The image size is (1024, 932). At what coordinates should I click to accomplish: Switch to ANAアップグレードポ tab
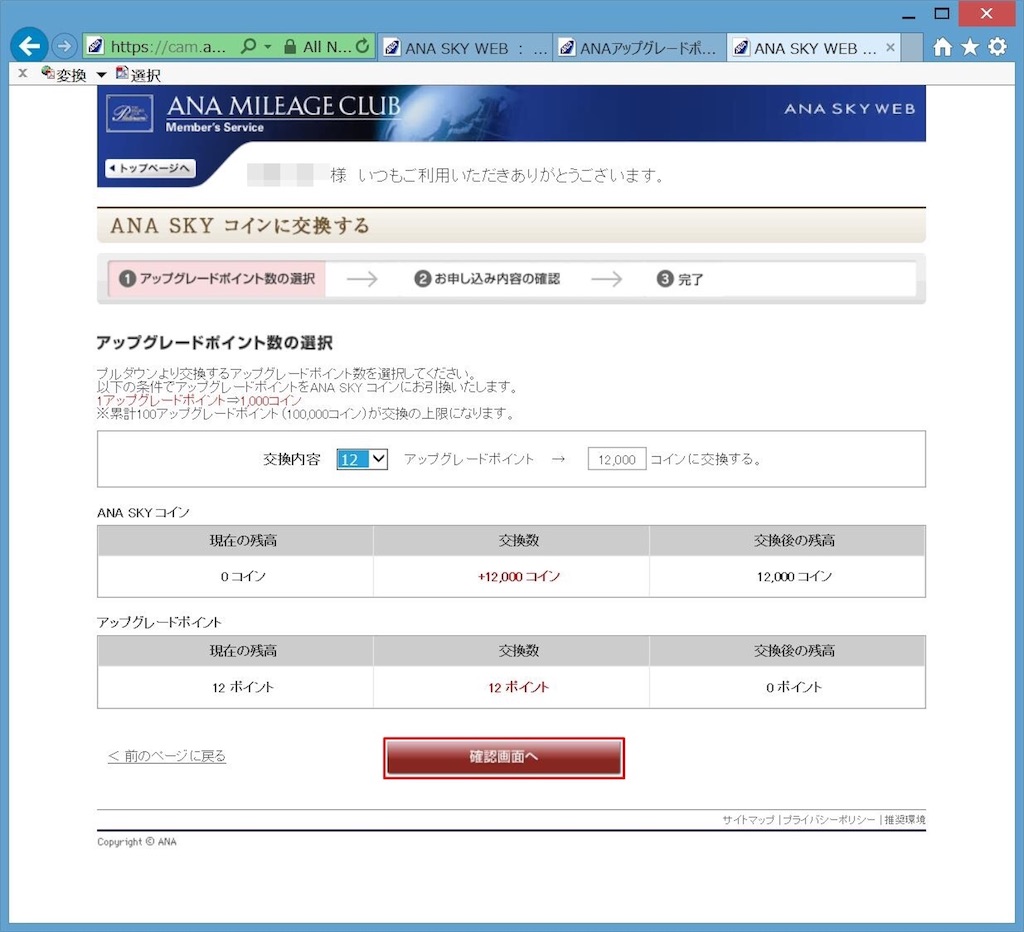point(640,48)
